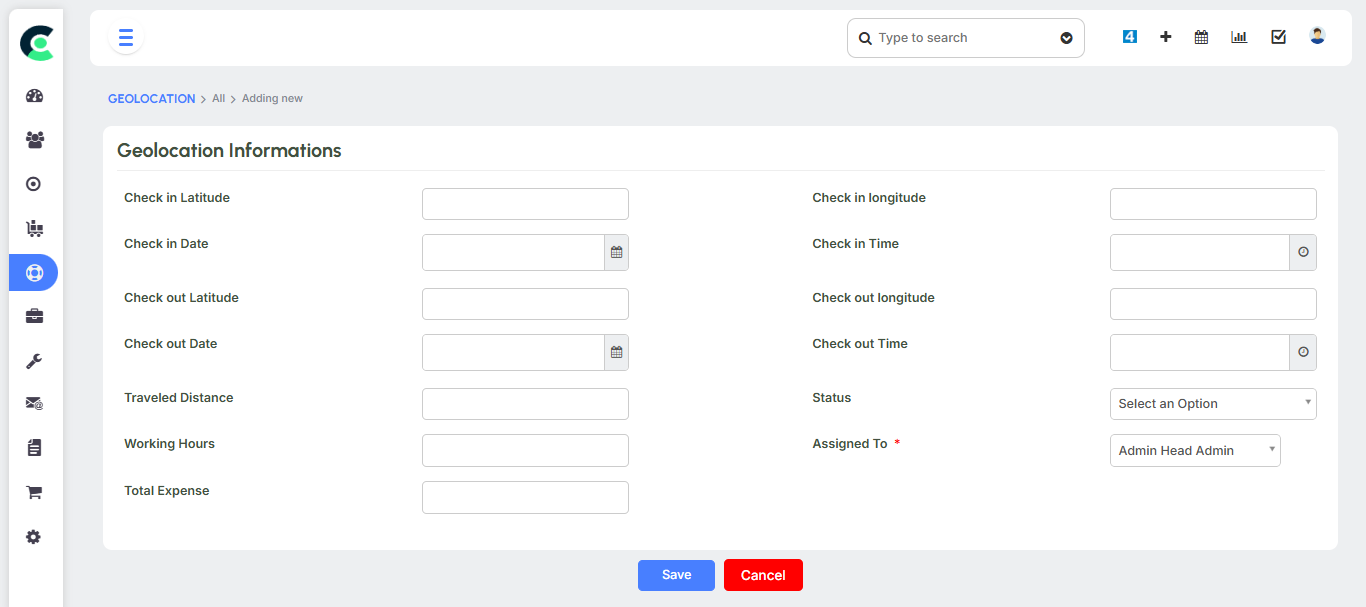
Task: Open the Status dropdown showing Select an Option
Action: [x=1212, y=403]
